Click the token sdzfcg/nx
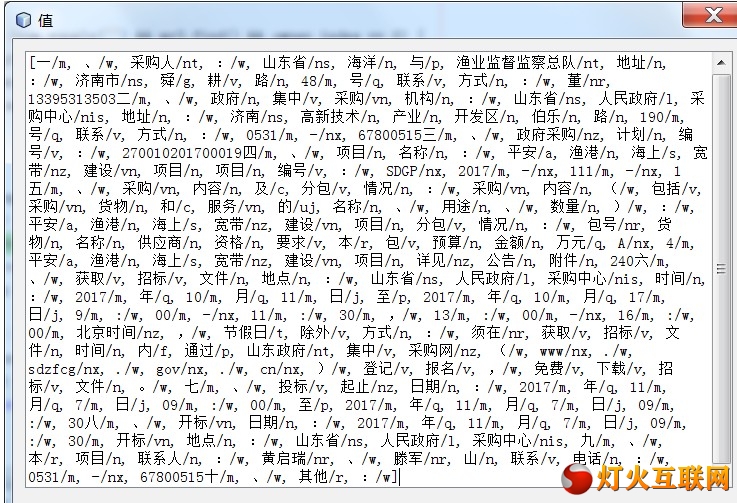 tap(66, 369)
